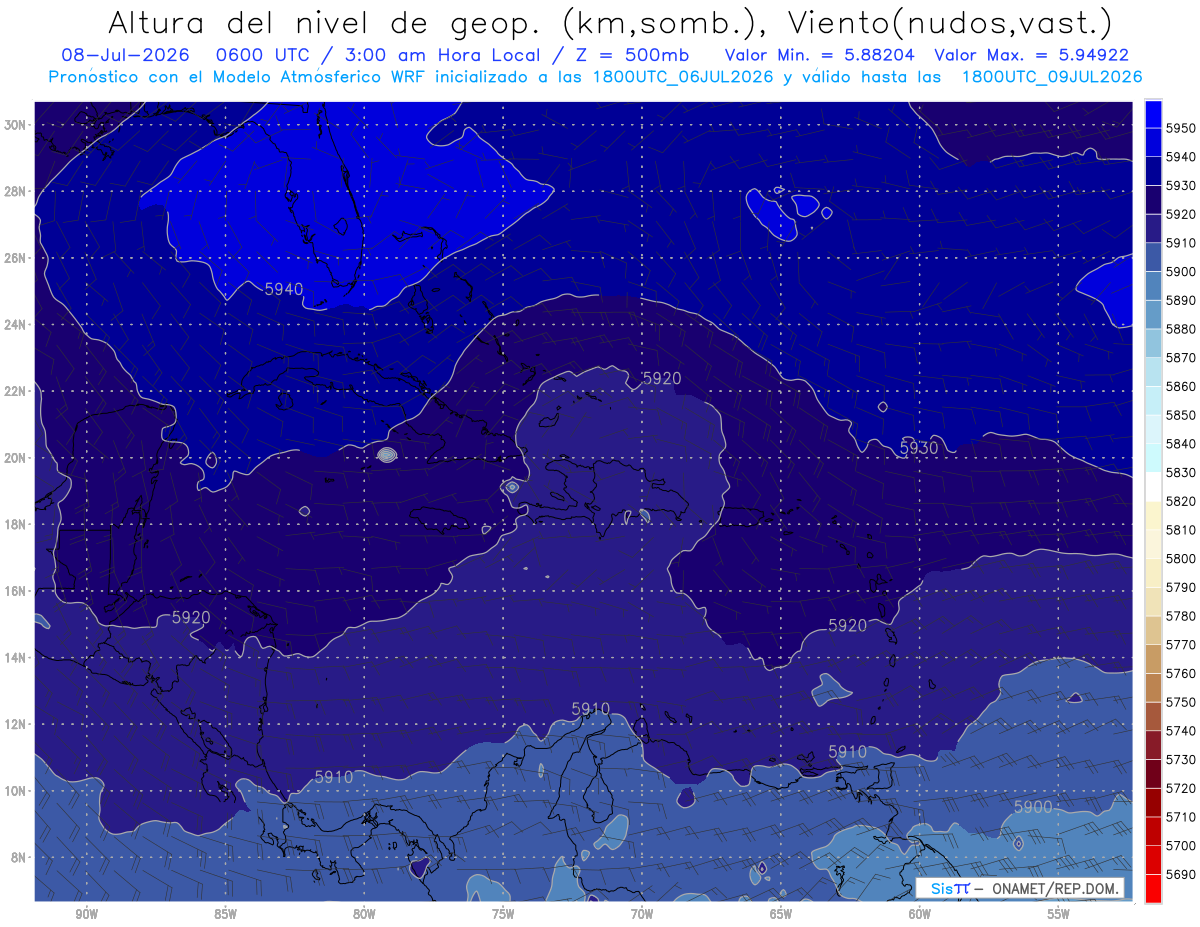The width and height of the screenshot is (1200, 927).
Task: Click the colorbar label 5780
Action: pyautogui.click(x=1181, y=616)
